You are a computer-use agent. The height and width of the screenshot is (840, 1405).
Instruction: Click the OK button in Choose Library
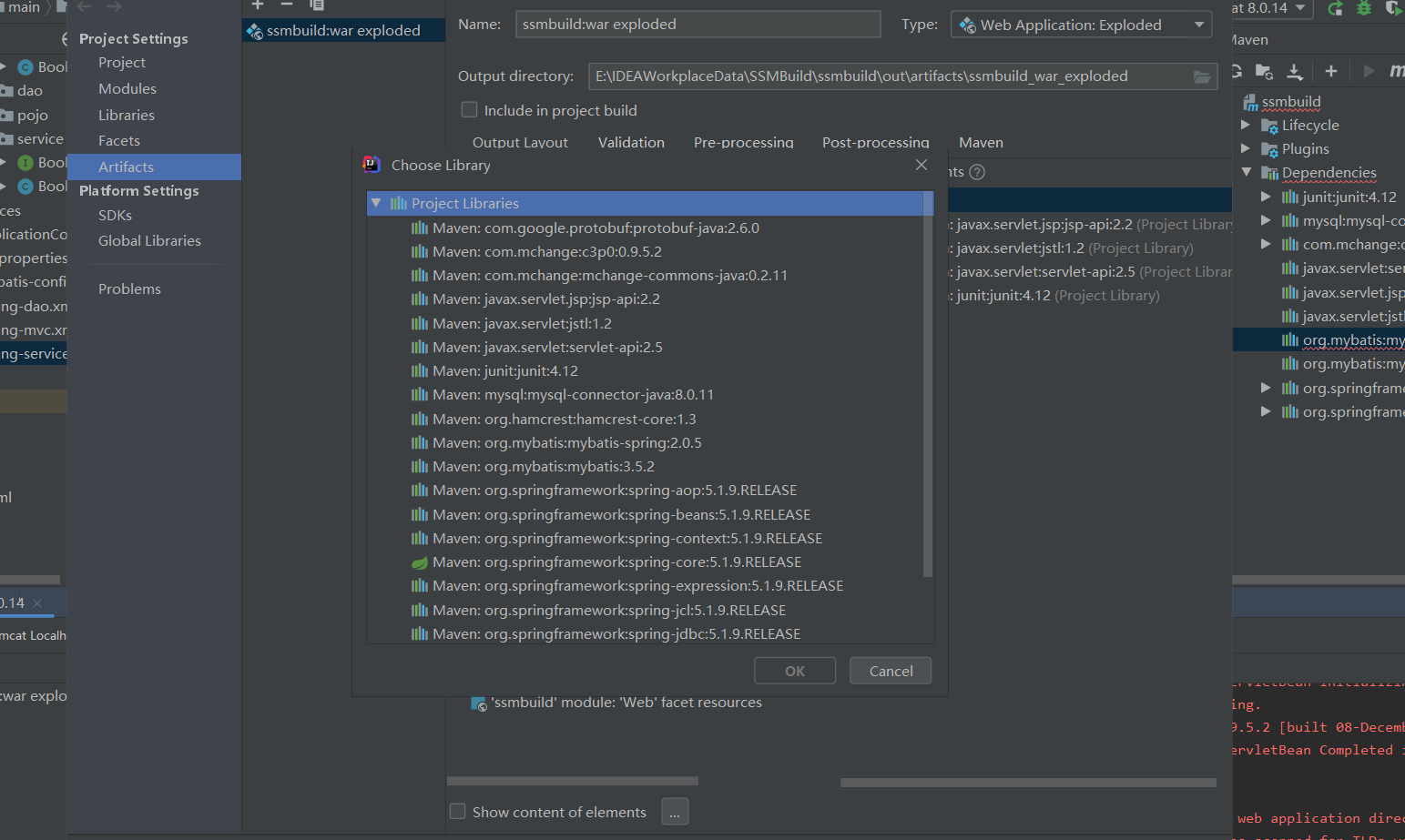click(x=794, y=670)
